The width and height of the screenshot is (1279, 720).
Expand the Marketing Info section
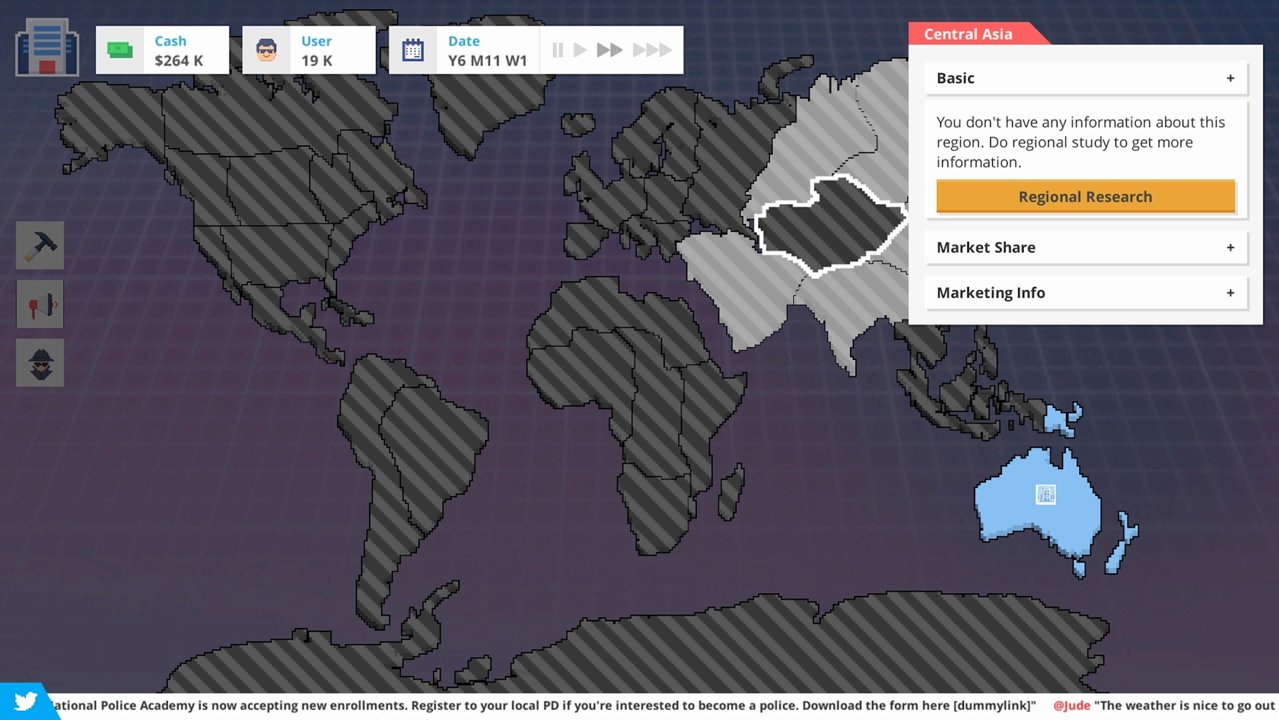click(x=1086, y=293)
